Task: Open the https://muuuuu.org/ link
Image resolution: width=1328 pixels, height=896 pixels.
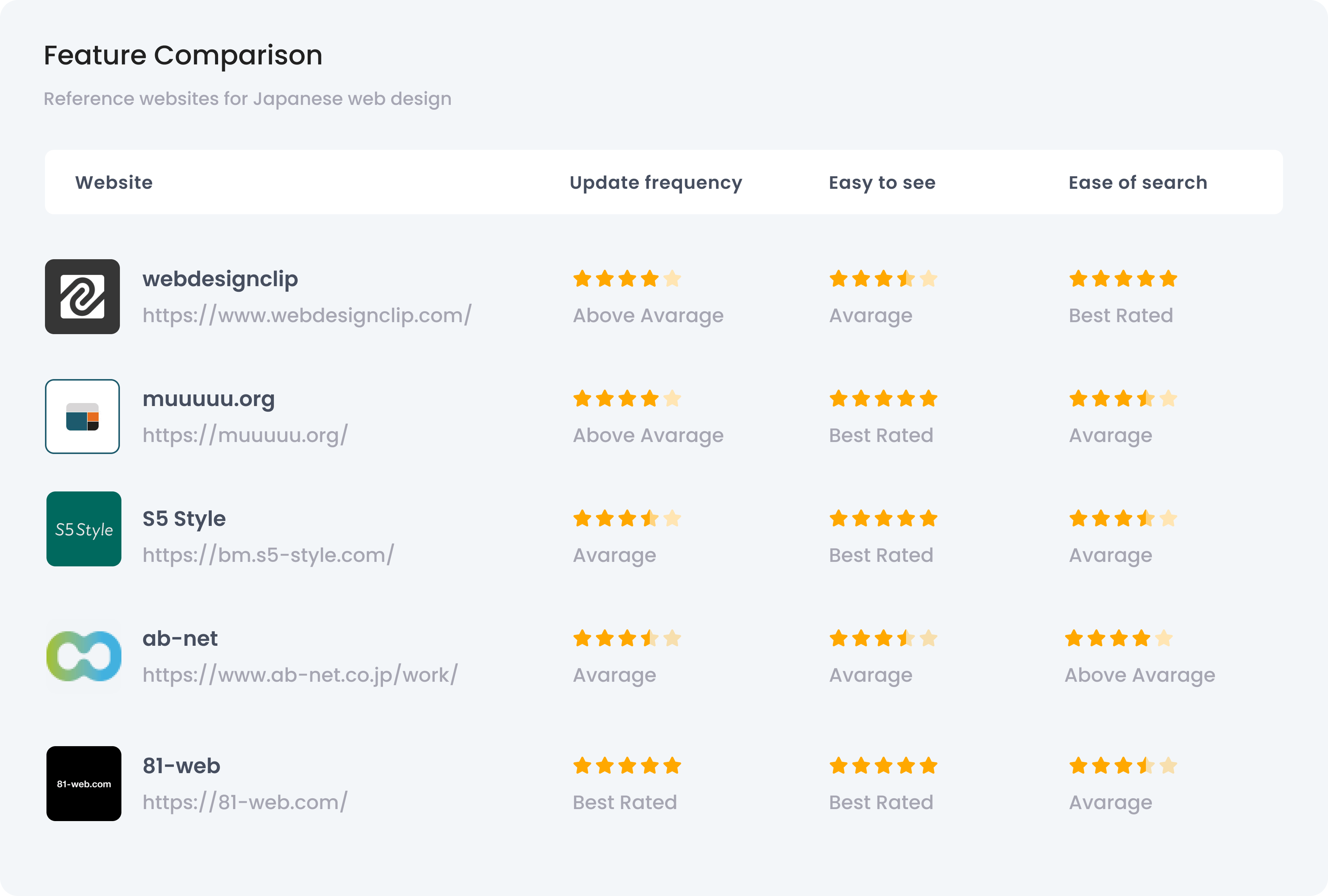Action: coord(245,435)
